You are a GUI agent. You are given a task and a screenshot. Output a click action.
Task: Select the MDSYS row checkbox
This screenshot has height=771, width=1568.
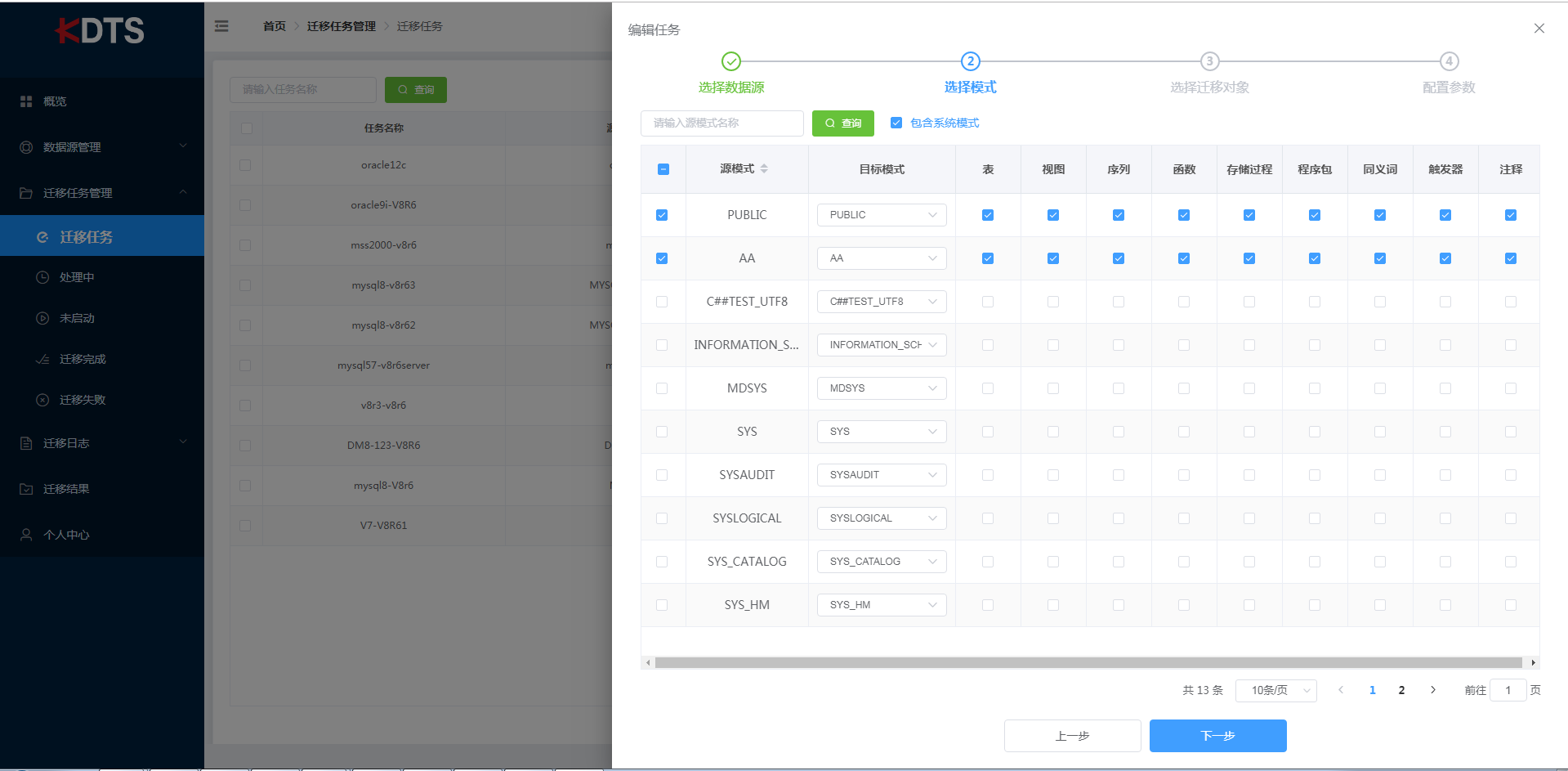pyautogui.click(x=662, y=388)
